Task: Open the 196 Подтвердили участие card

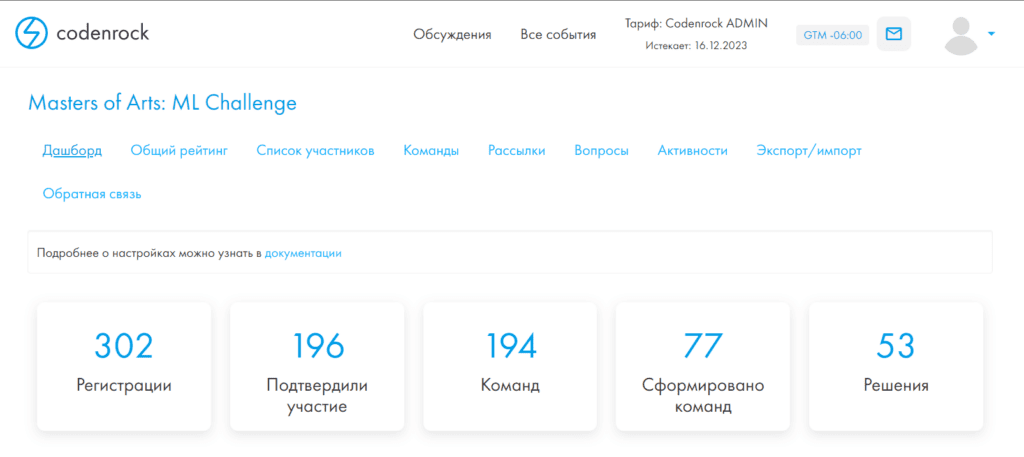Action: (x=317, y=366)
